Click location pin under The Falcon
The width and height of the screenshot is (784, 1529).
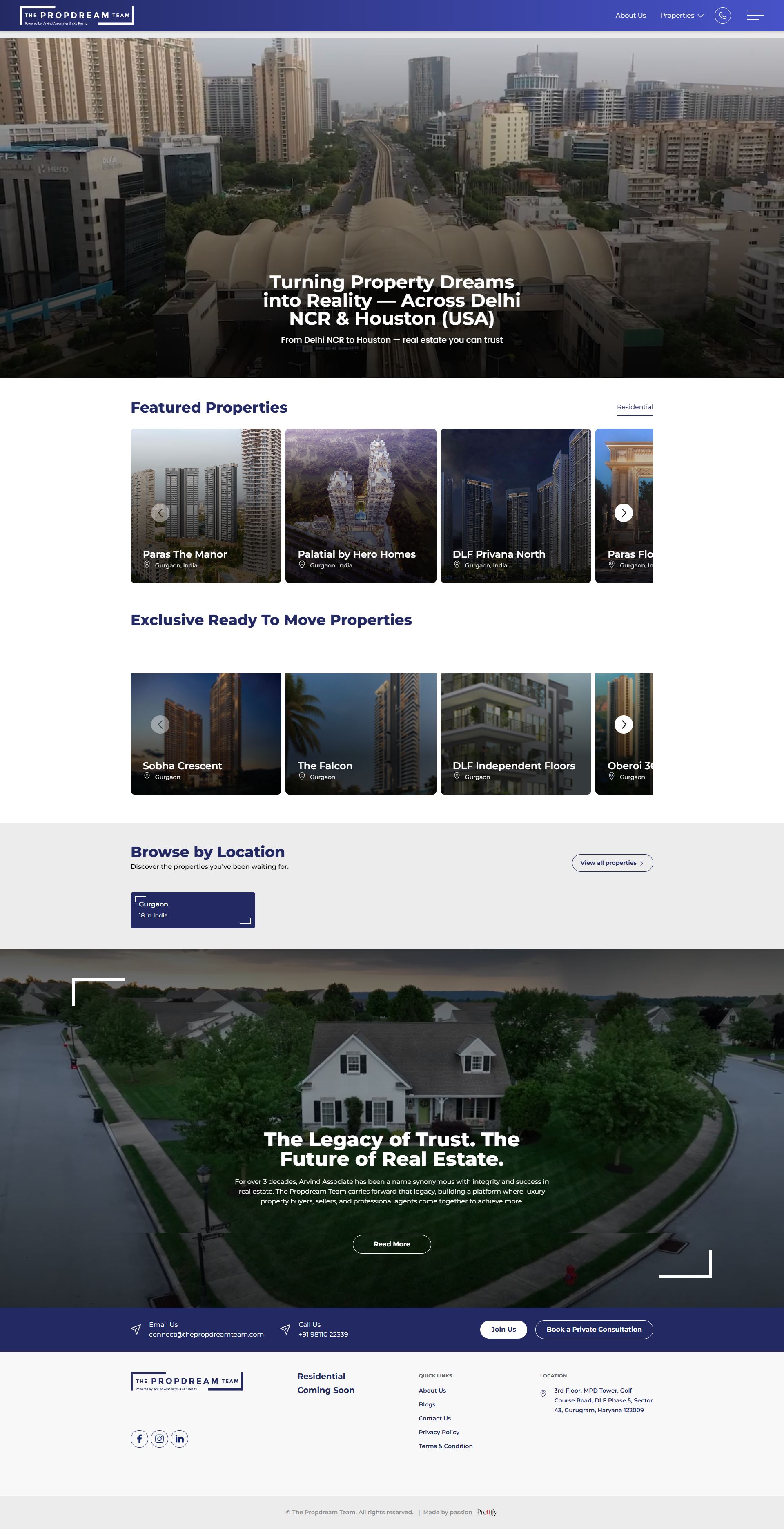302,777
